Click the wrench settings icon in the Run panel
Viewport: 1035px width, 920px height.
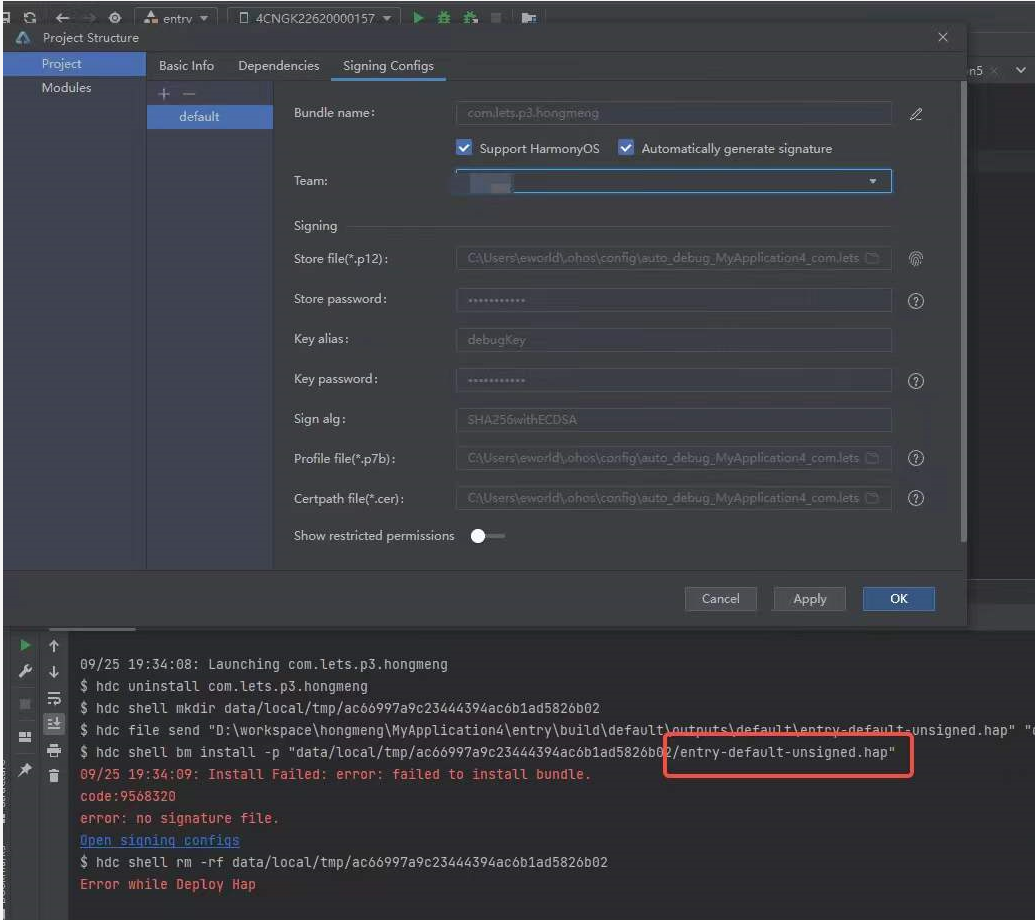point(25,671)
